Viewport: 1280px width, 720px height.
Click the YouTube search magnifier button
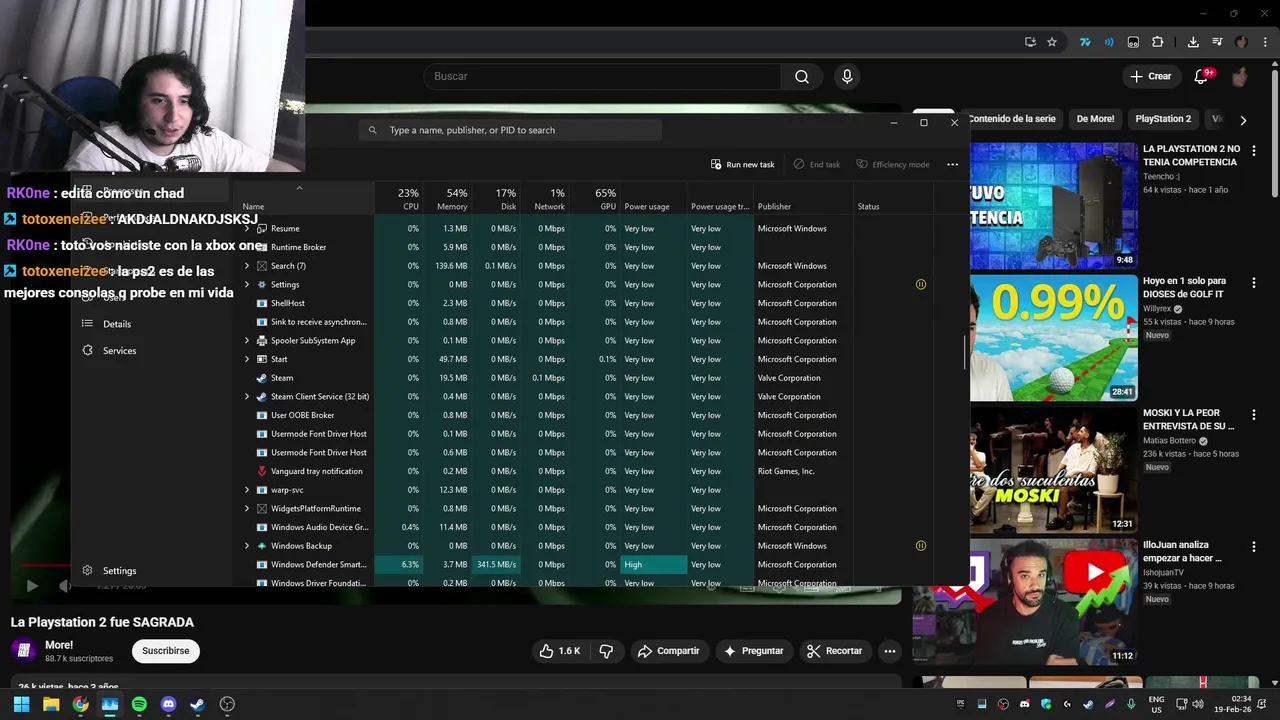[802, 76]
